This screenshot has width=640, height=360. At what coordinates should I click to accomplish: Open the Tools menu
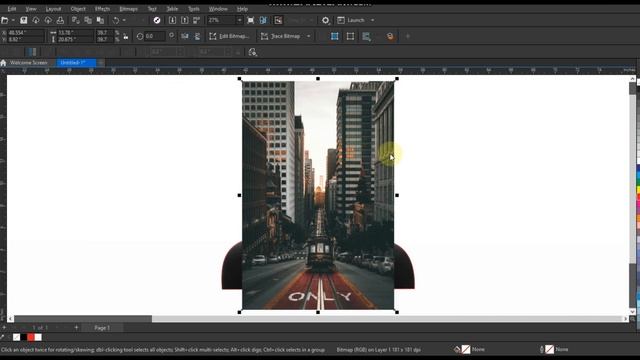(x=193, y=9)
